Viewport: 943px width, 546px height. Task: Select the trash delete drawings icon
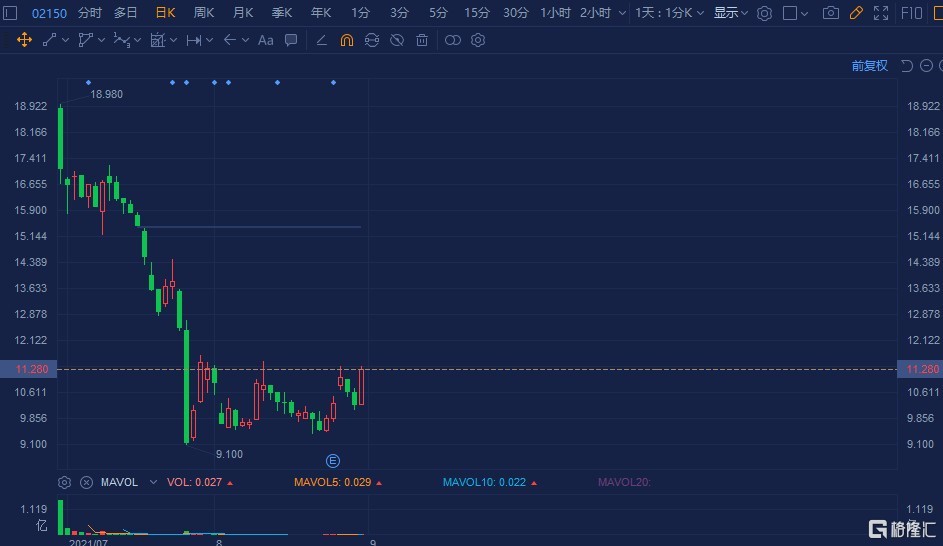click(422, 40)
